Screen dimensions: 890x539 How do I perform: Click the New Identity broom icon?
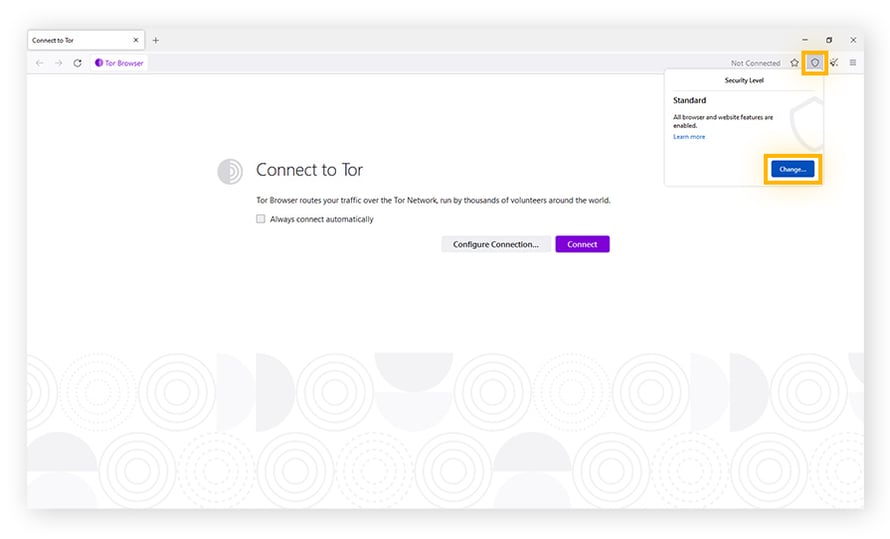(x=834, y=63)
